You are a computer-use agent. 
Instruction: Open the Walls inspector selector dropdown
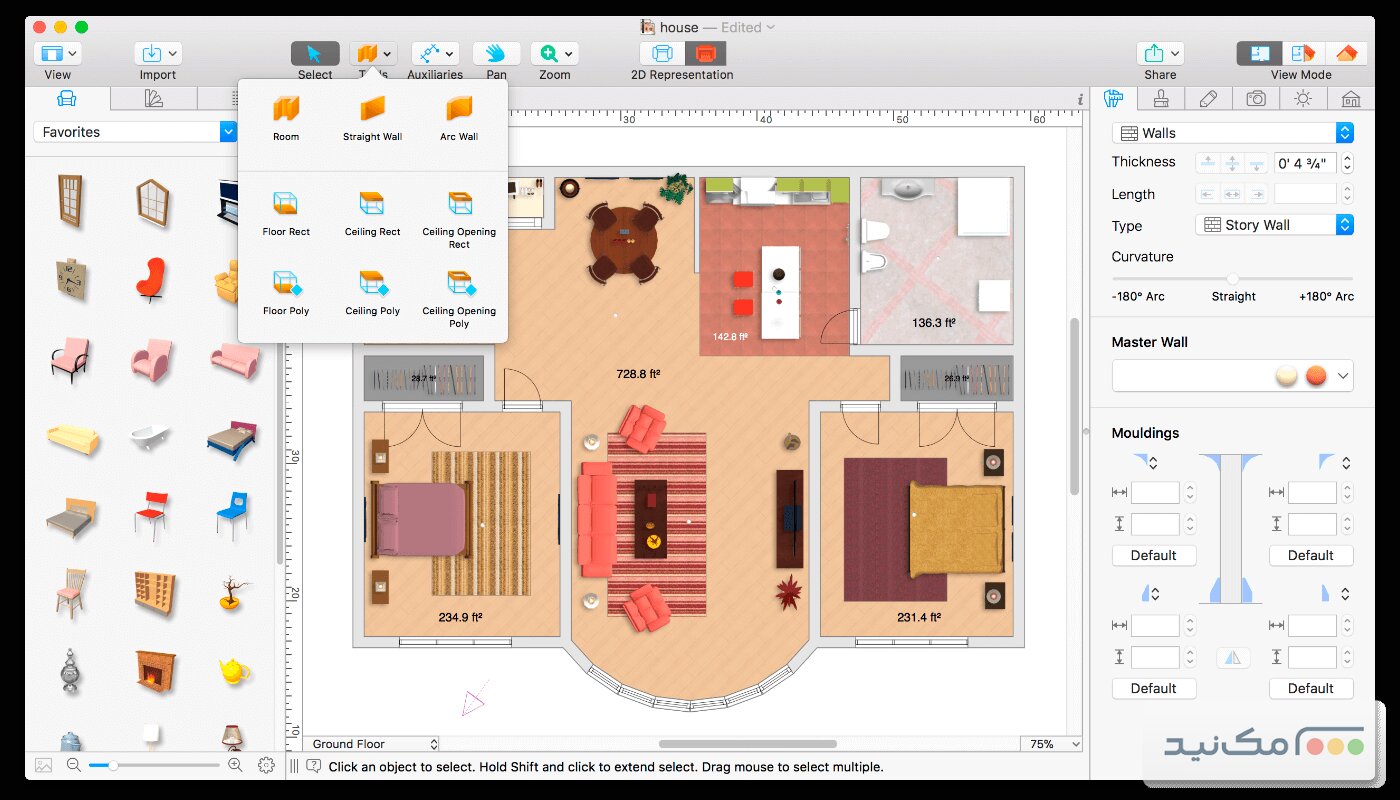coord(1345,131)
